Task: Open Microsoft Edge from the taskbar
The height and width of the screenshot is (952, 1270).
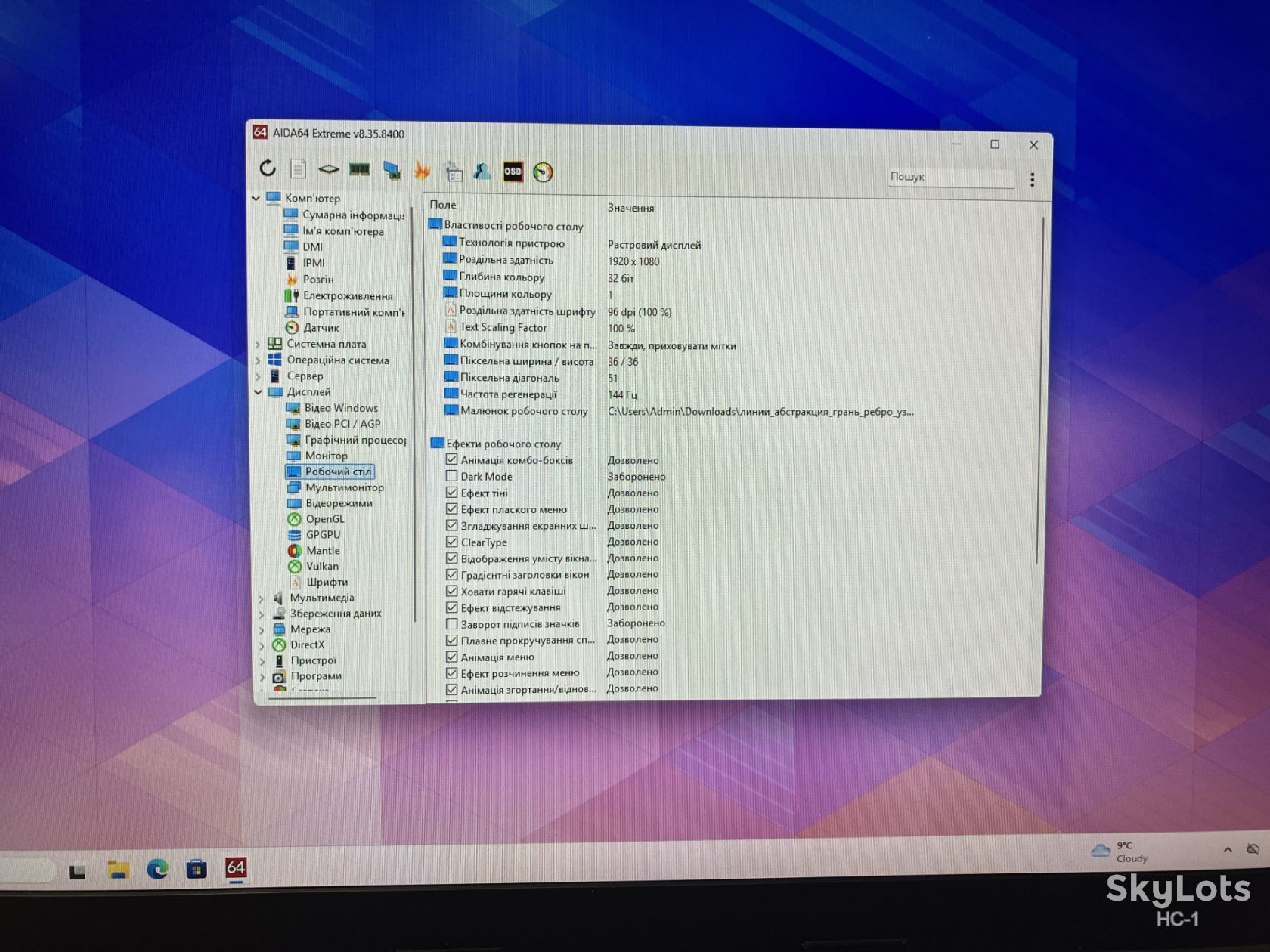Action: pyautogui.click(x=158, y=870)
